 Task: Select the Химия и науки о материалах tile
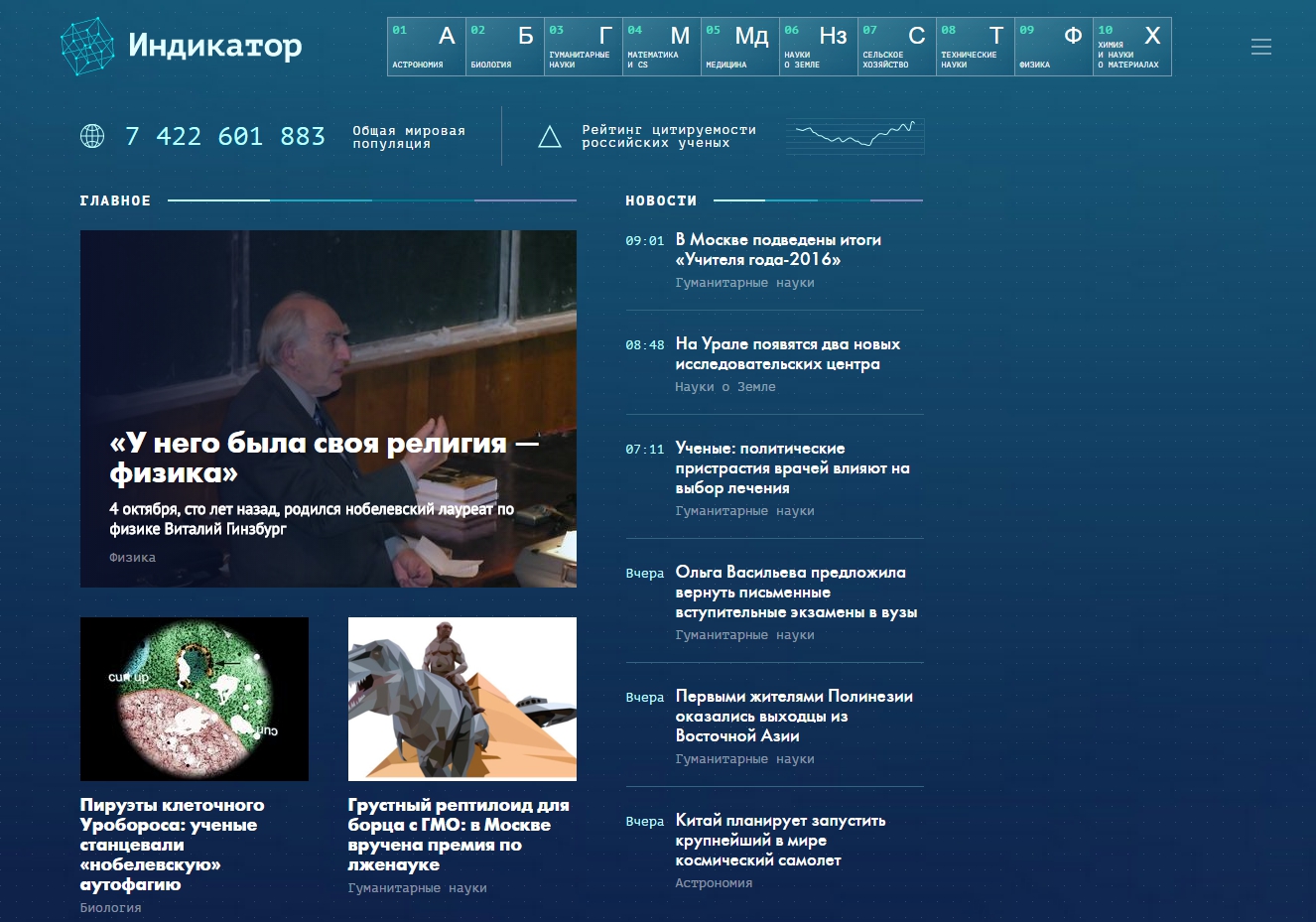click(x=1132, y=47)
